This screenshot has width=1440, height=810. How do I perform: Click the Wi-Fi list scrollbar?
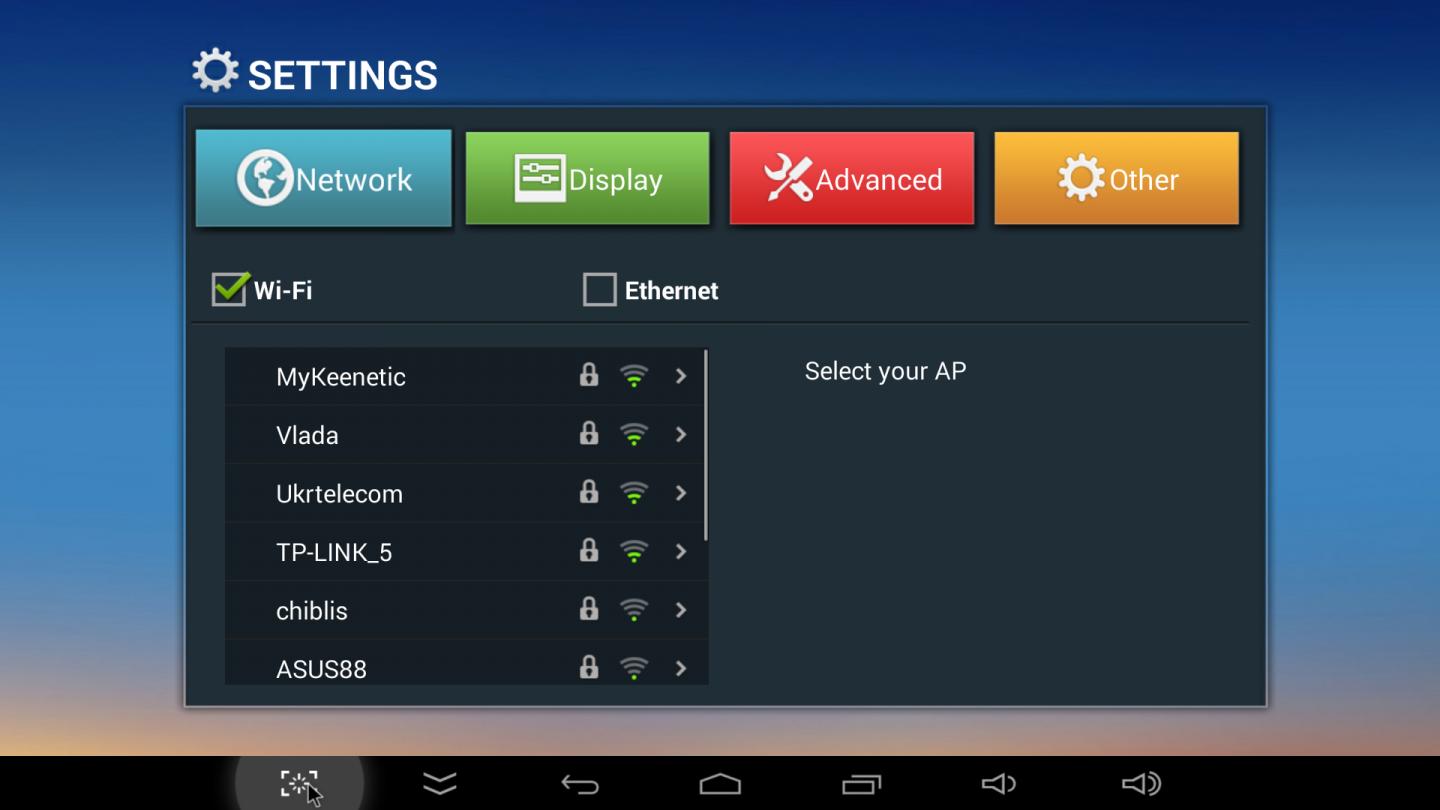point(706,445)
